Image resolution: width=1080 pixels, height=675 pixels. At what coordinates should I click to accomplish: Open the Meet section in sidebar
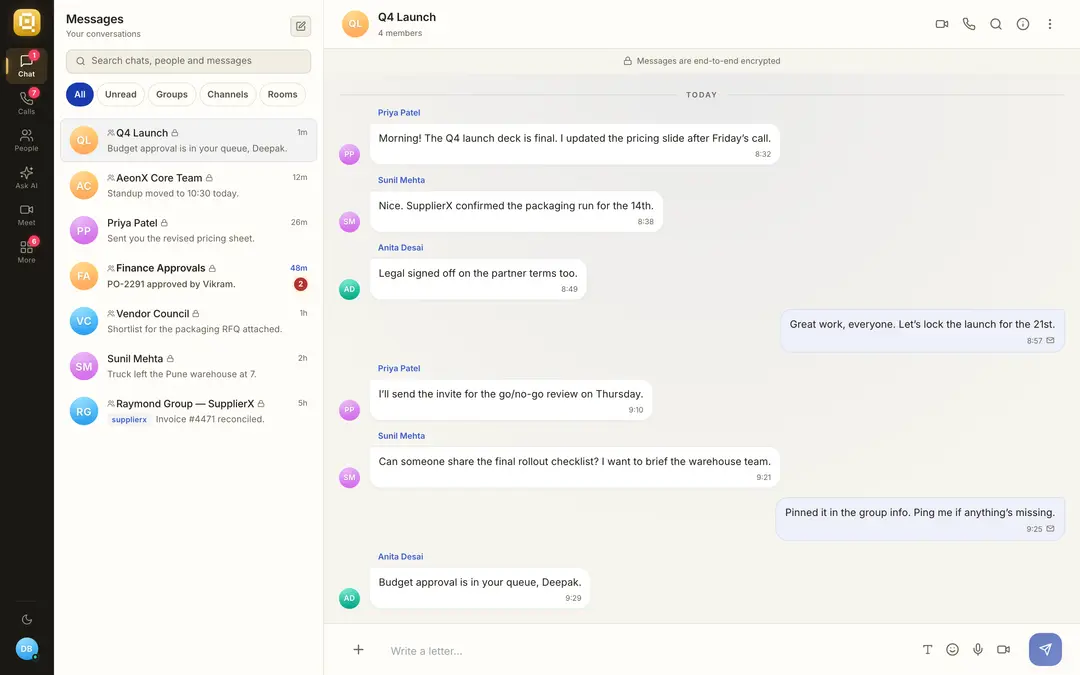[26, 215]
